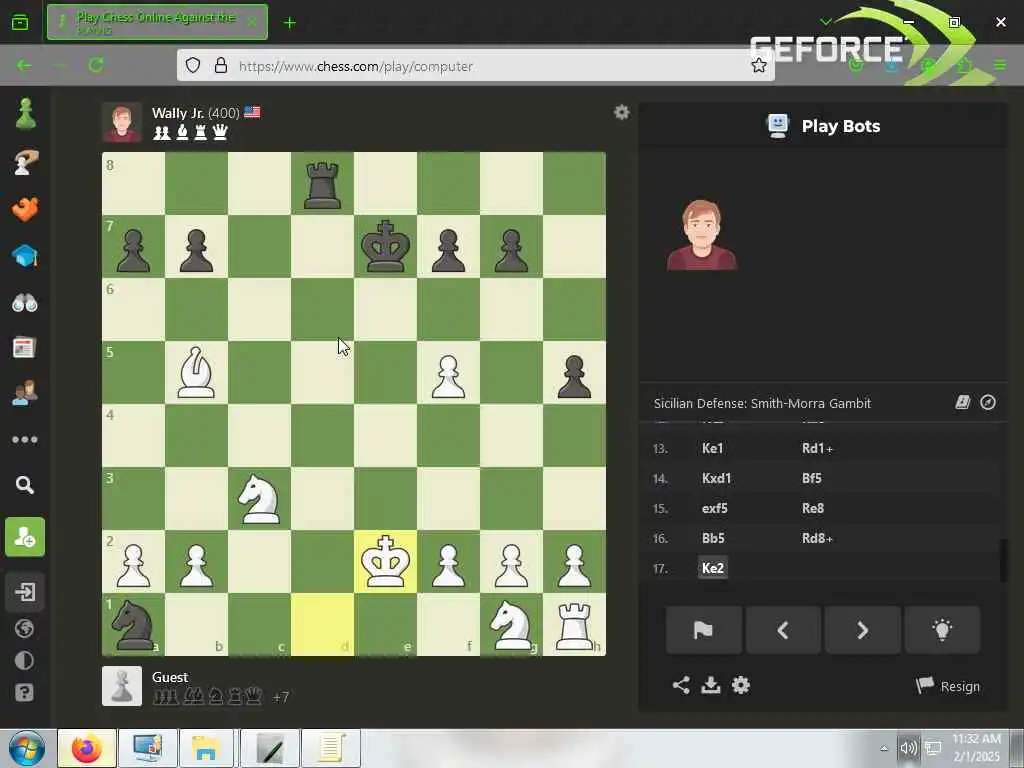Bookmark page with the star icon
This screenshot has width=1024, height=768.
[758, 65]
